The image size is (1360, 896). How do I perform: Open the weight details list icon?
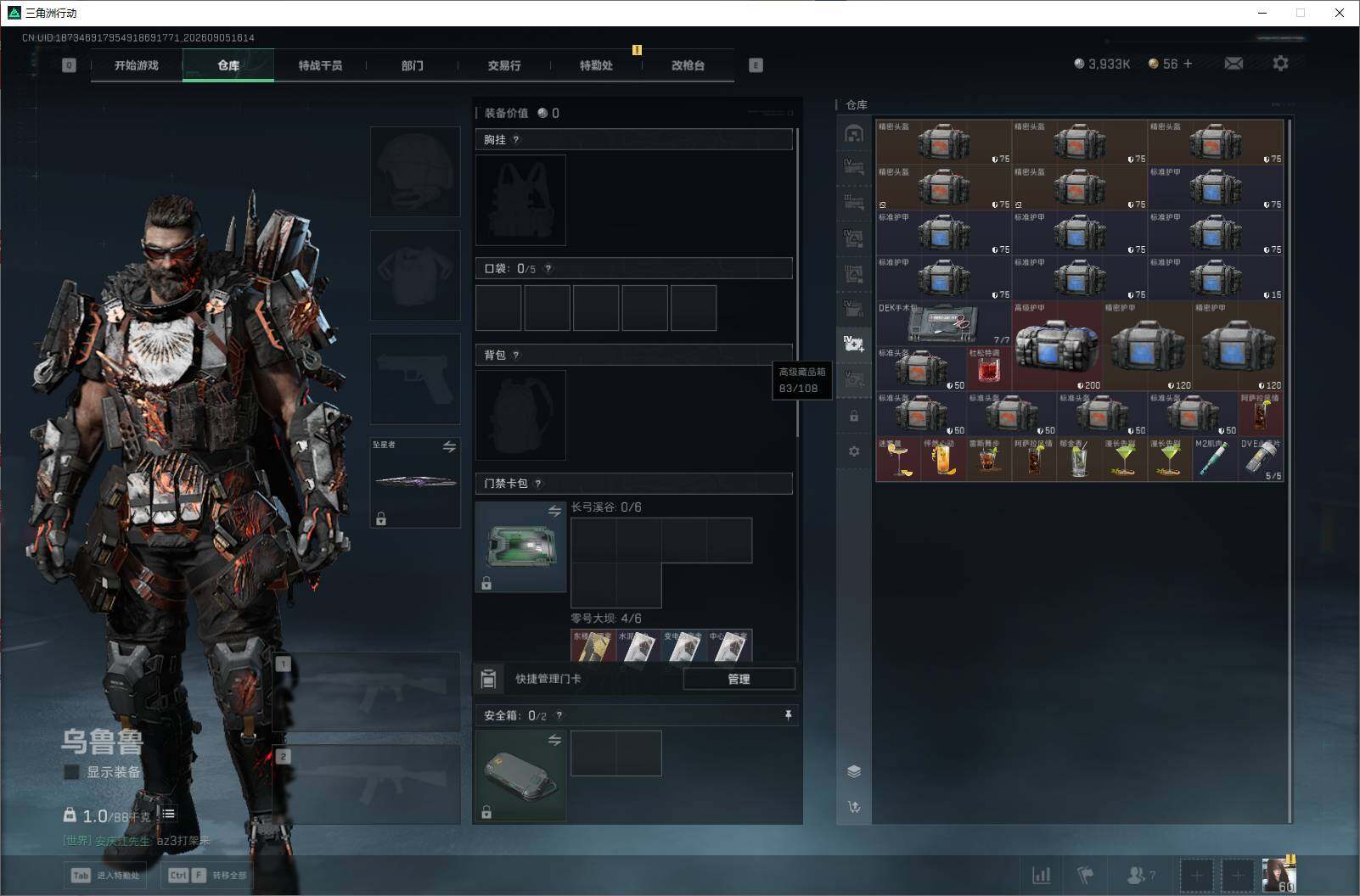pyautogui.click(x=169, y=815)
